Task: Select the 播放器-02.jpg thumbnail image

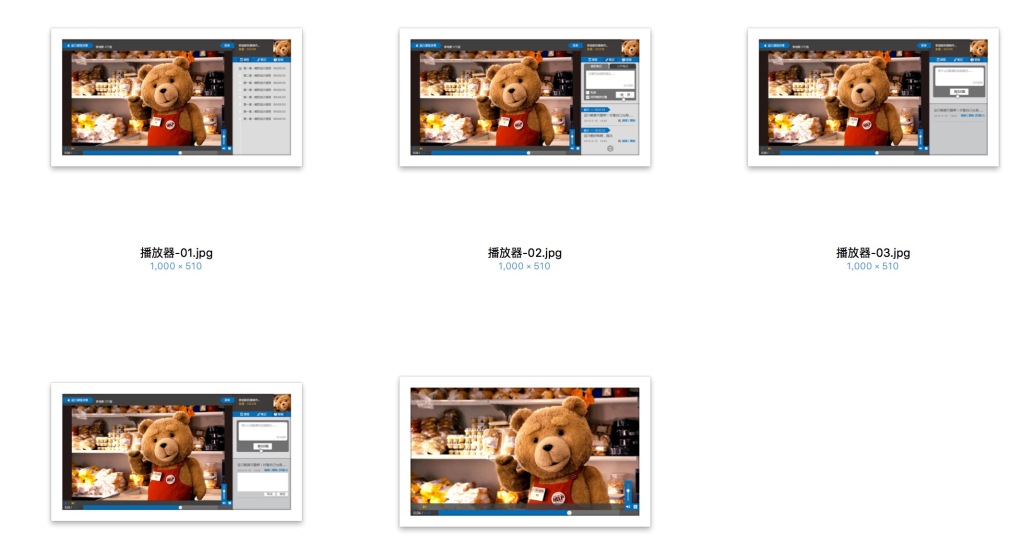Action: (x=524, y=97)
